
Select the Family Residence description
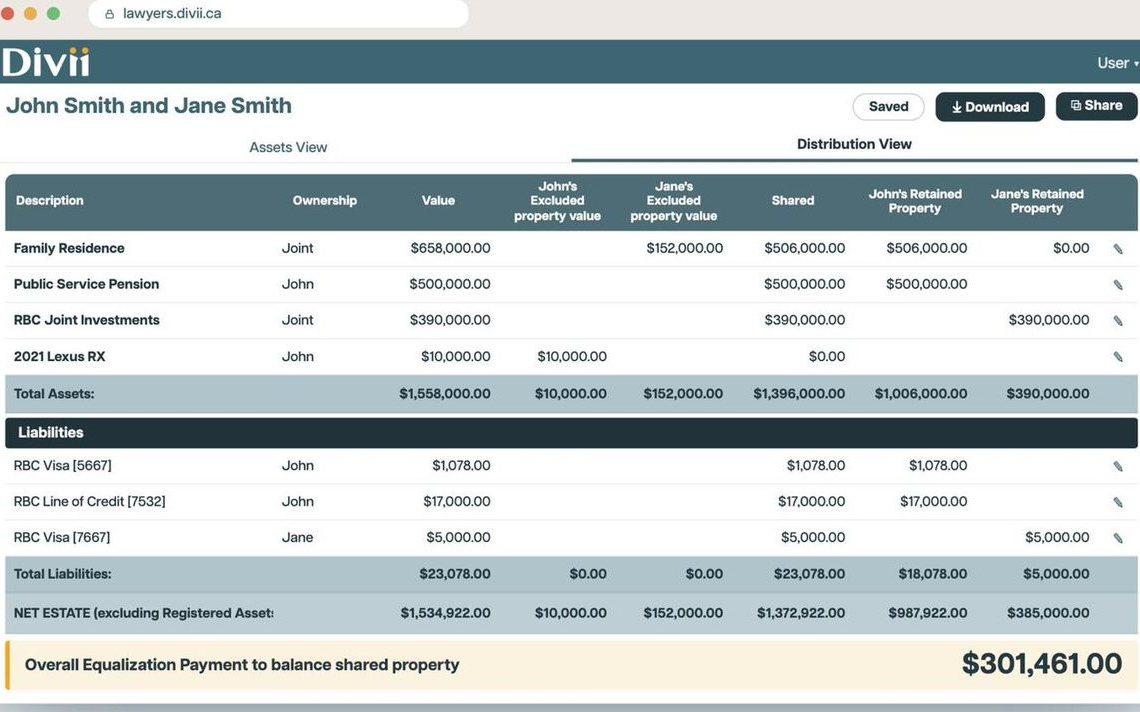tap(69, 248)
